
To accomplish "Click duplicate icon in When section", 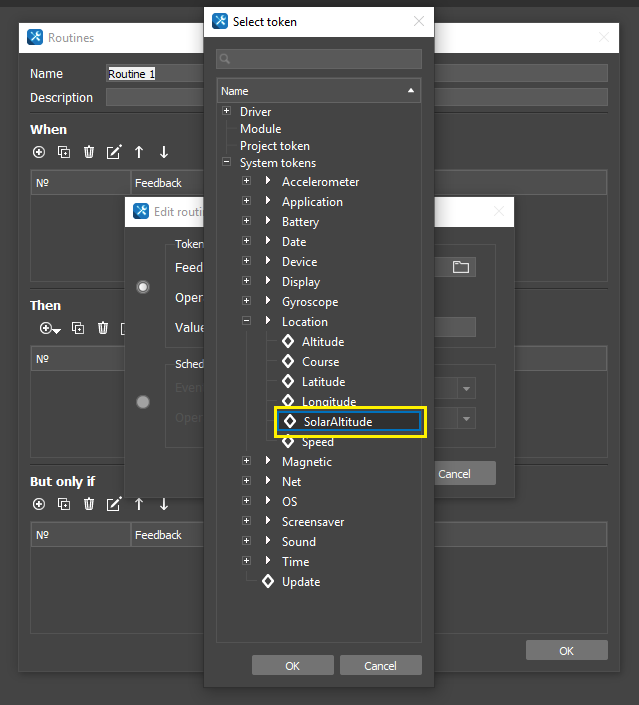I will click(x=64, y=152).
